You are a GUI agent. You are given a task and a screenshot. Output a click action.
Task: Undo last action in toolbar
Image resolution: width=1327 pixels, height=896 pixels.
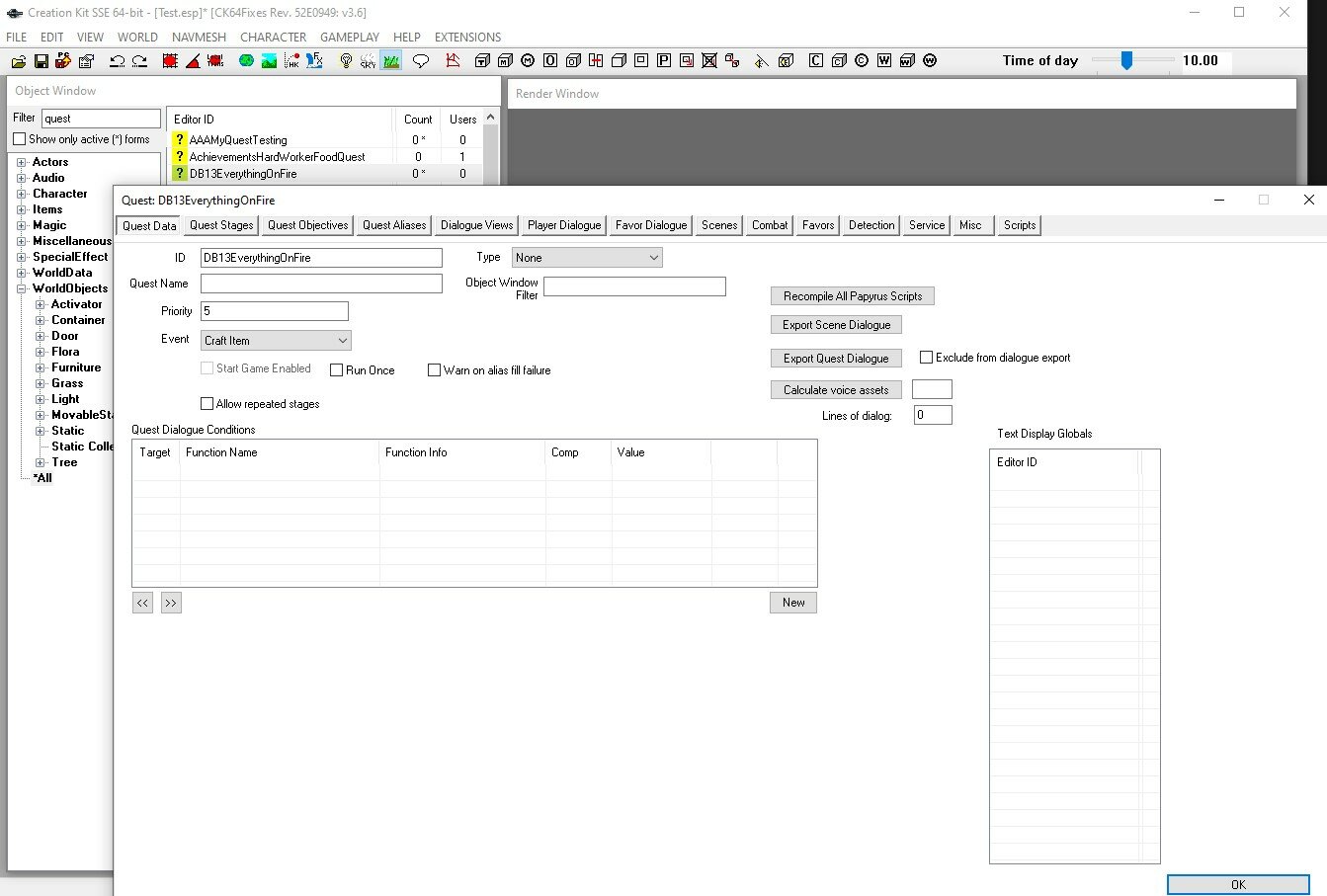pyautogui.click(x=117, y=61)
